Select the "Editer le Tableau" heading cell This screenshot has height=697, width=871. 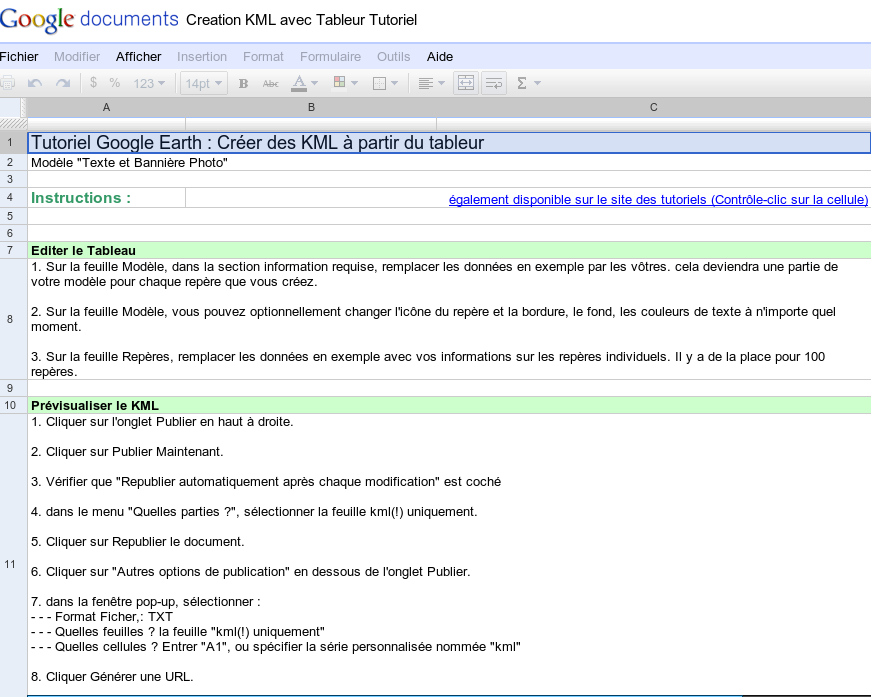point(449,250)
